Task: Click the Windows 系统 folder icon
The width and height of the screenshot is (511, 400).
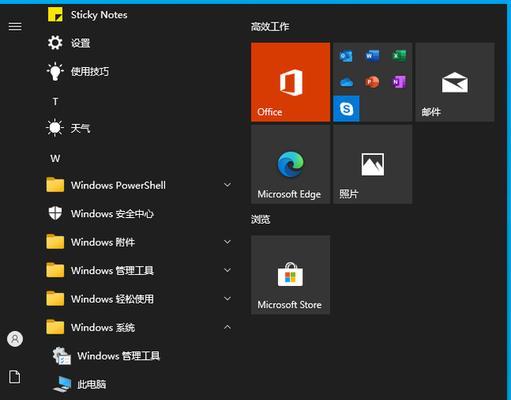Action: tap(55, 327)
